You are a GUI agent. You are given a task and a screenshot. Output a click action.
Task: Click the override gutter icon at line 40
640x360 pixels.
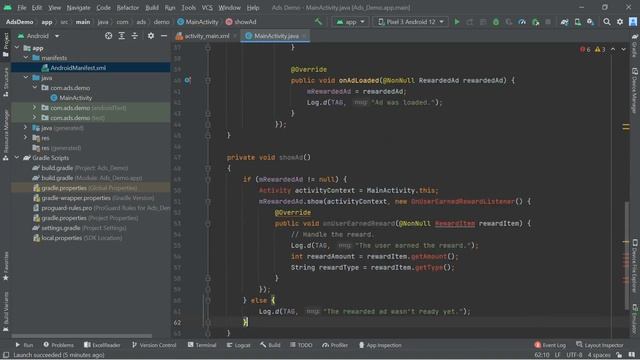tap(187, 80)
